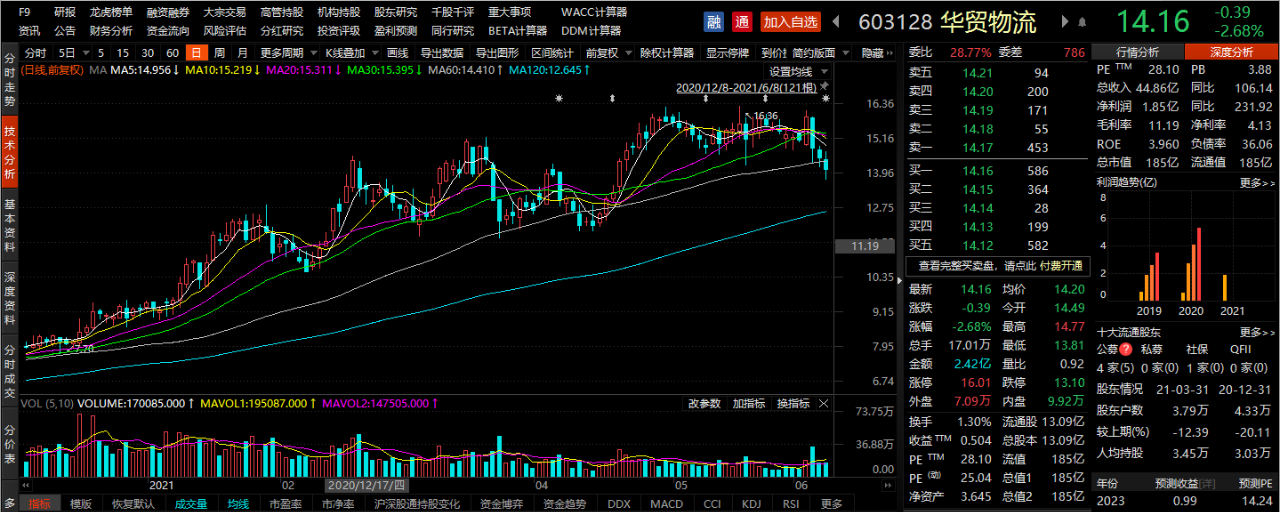1280x512 pixels.
Task: Select the 日 daily period button
Action: [x=196, y=53]
